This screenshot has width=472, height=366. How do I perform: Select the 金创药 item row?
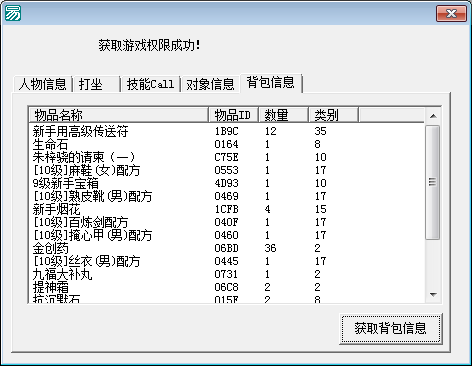click(227, 248)
